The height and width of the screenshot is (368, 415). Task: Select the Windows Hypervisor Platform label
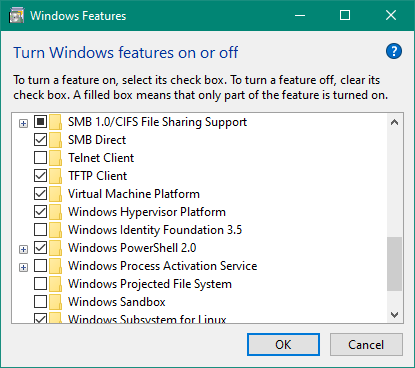(x=147, y=212)
